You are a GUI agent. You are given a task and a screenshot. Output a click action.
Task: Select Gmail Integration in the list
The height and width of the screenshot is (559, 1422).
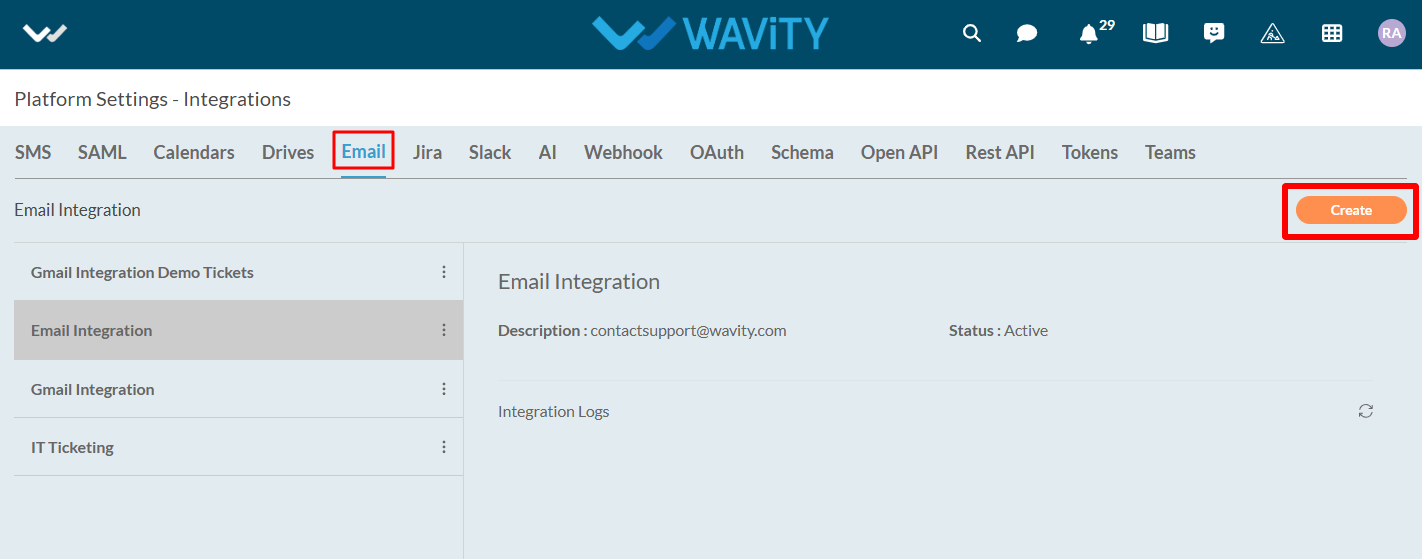[x=238, y=389]
